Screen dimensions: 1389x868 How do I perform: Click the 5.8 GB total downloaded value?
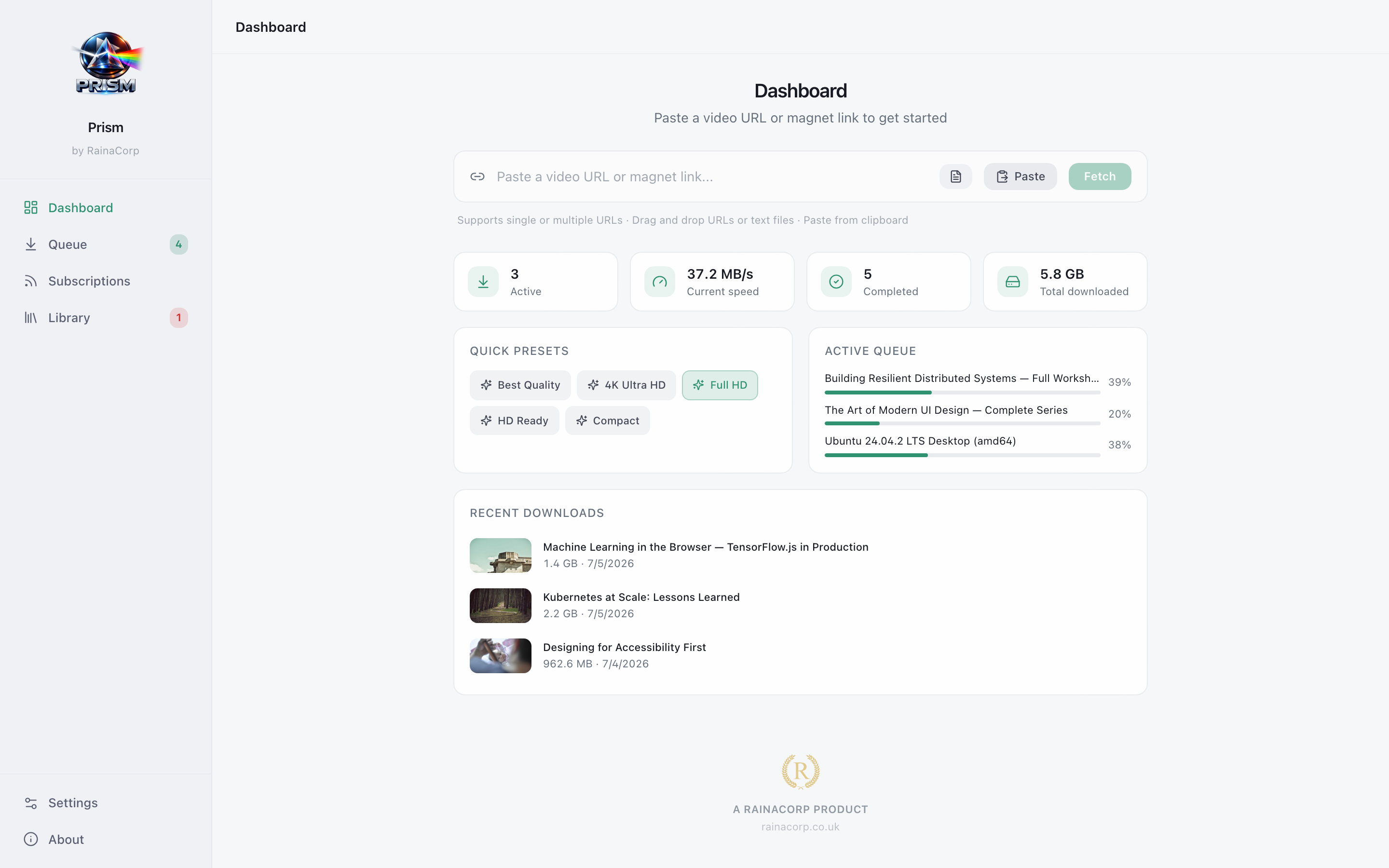1062,274
